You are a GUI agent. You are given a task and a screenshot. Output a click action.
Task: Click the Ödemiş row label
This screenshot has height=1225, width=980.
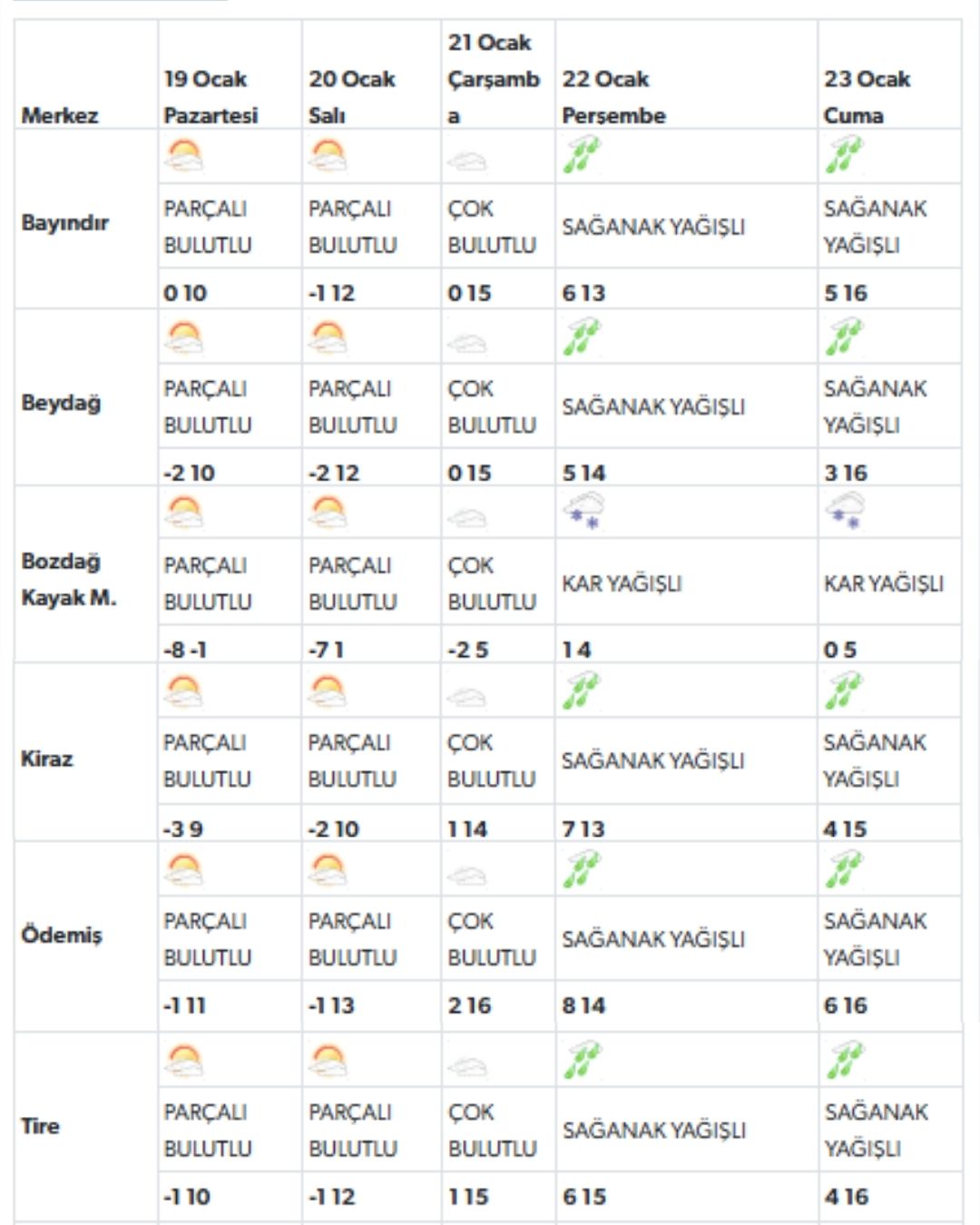(62, 935)
